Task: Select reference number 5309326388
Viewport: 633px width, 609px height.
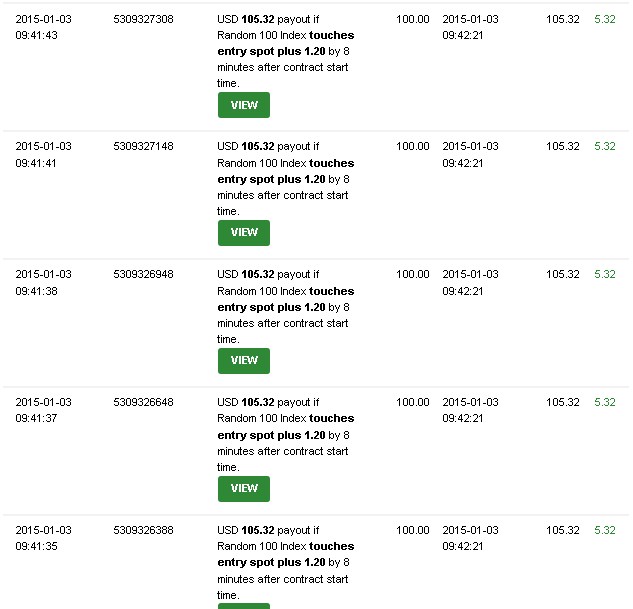Action: [143, 530]
